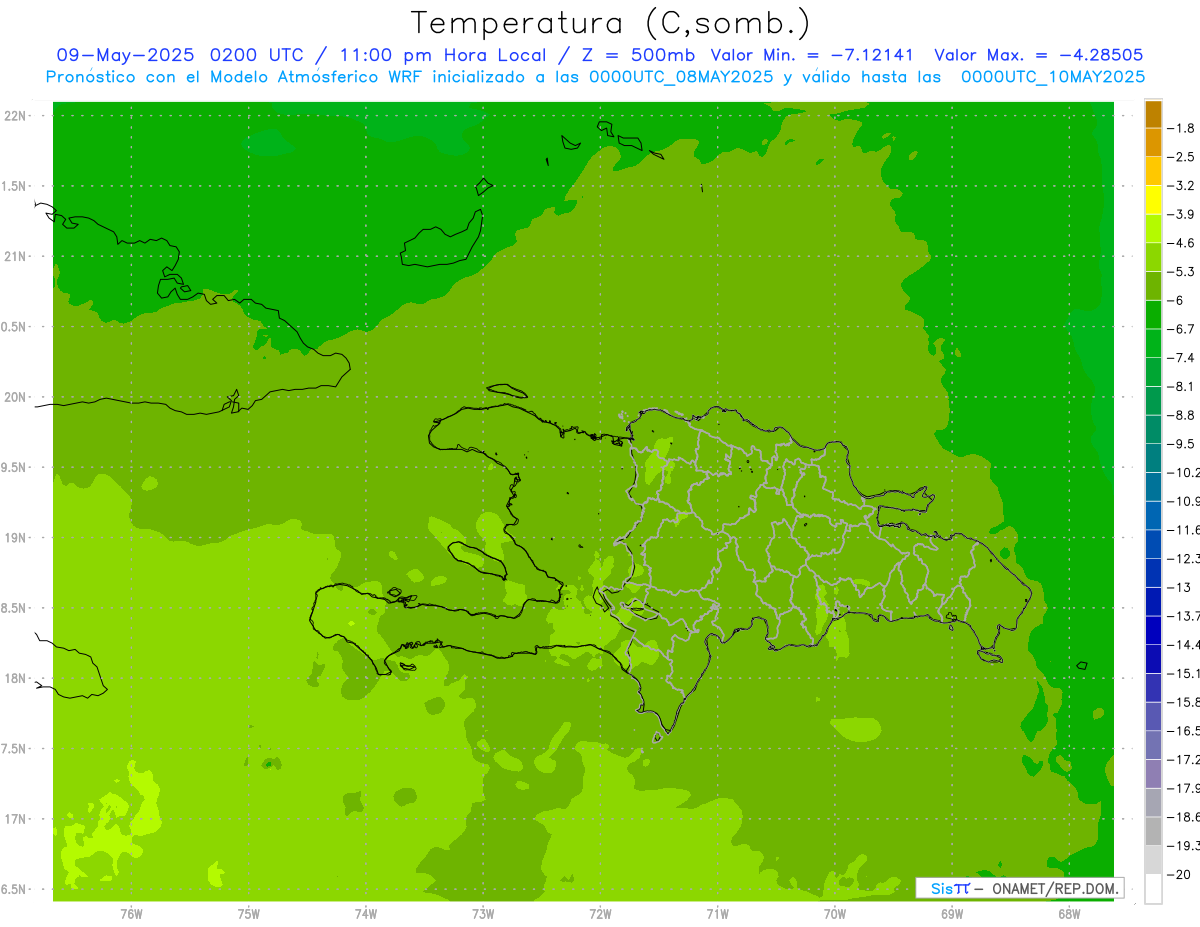1200x927 pixels.
Task: Click the "Temperatura (C,somb.)" map title
Action: (611, 23)
